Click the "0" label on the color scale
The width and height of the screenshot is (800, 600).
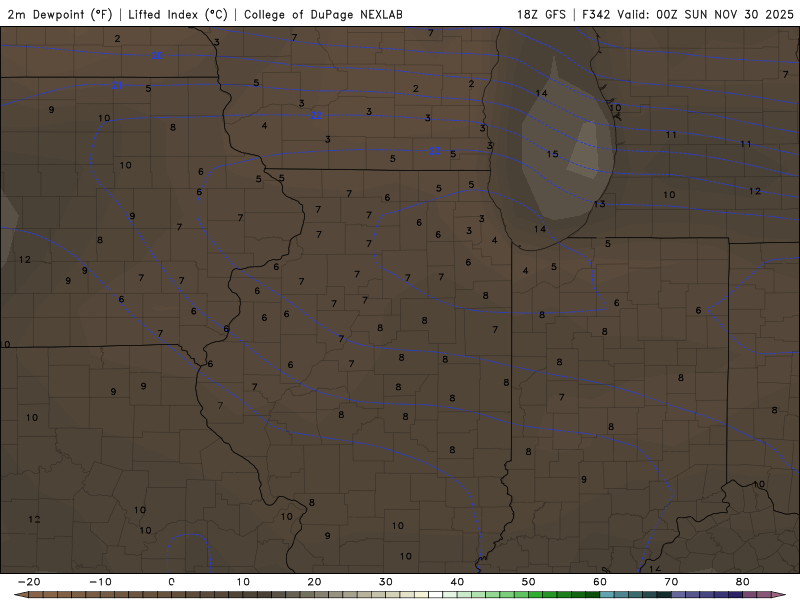[x=171, y=582]
